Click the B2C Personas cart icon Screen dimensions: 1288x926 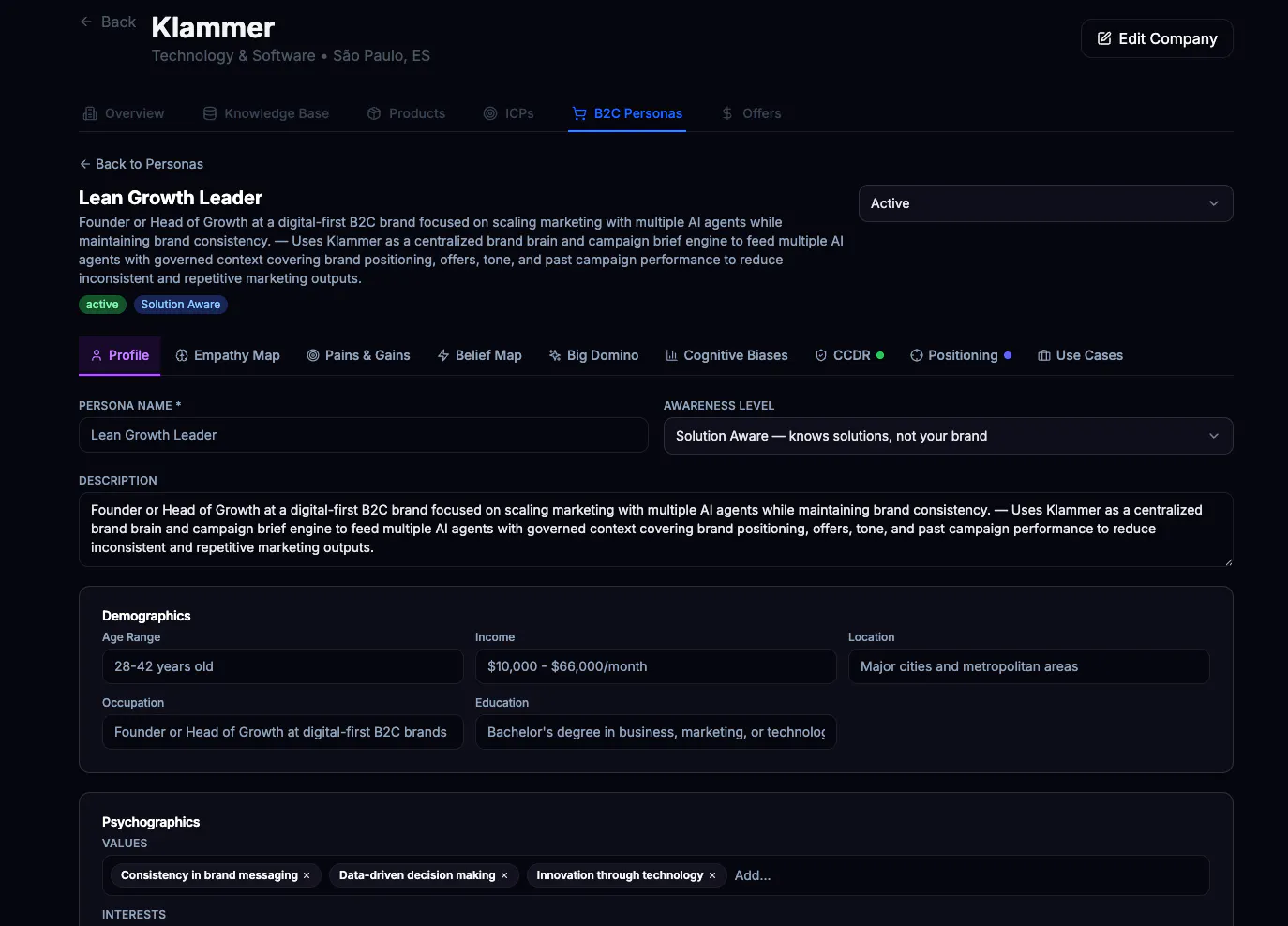point(579,113)
